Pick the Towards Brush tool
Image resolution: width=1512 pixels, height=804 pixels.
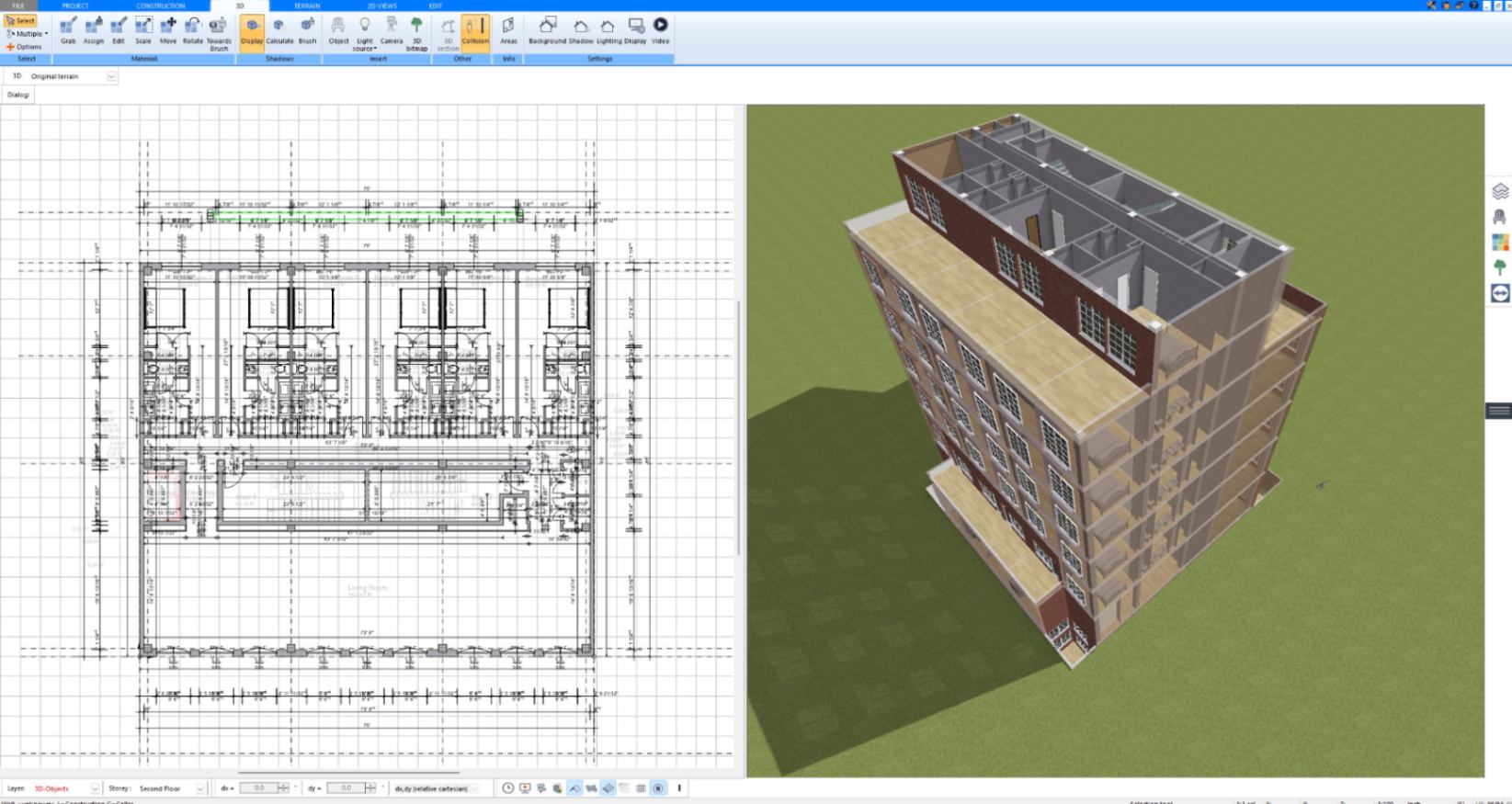coord(219,33)
